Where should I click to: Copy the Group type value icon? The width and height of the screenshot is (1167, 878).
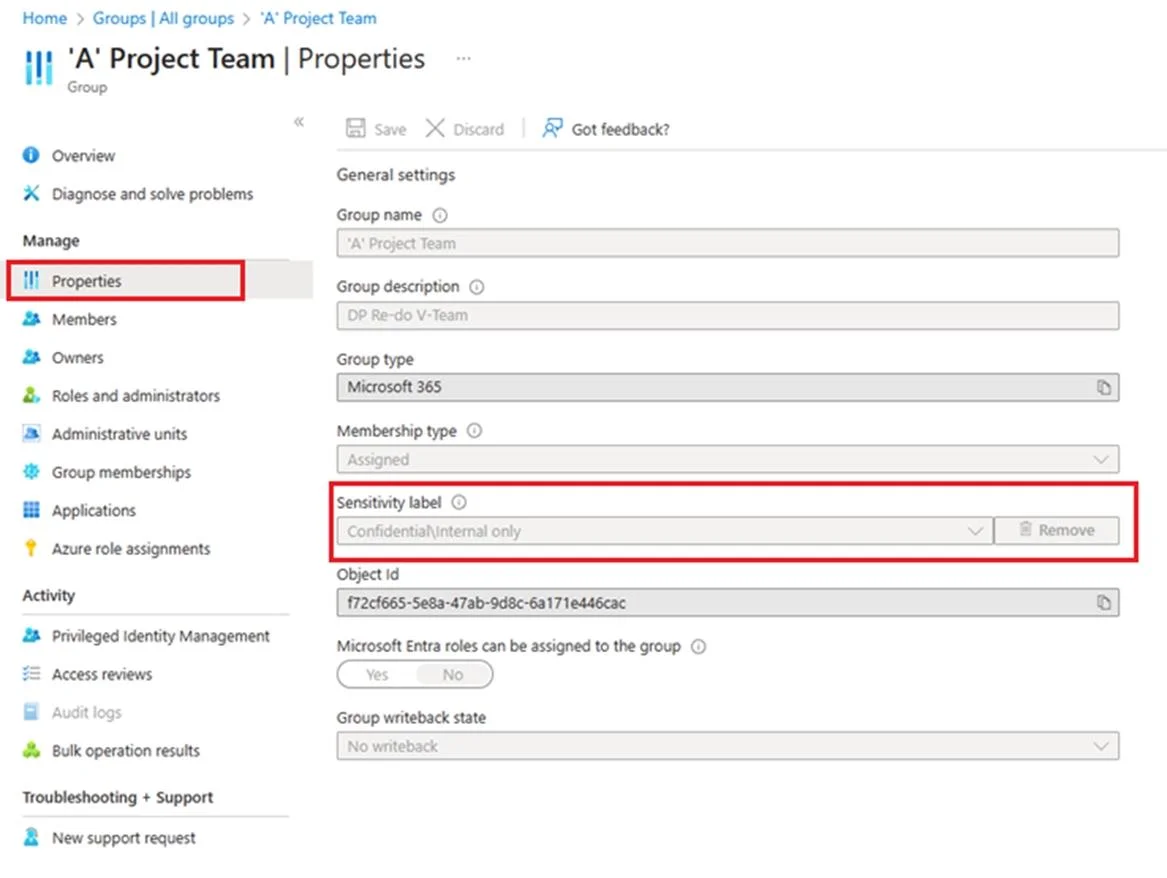point(1103,388)
